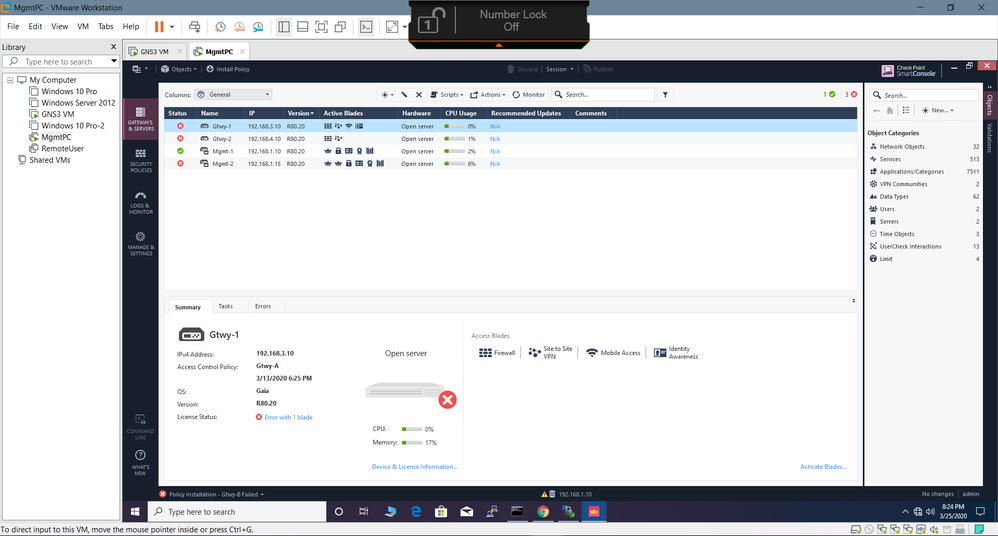Click the edit pencil icon in gateway toolbar

(405, 95)
